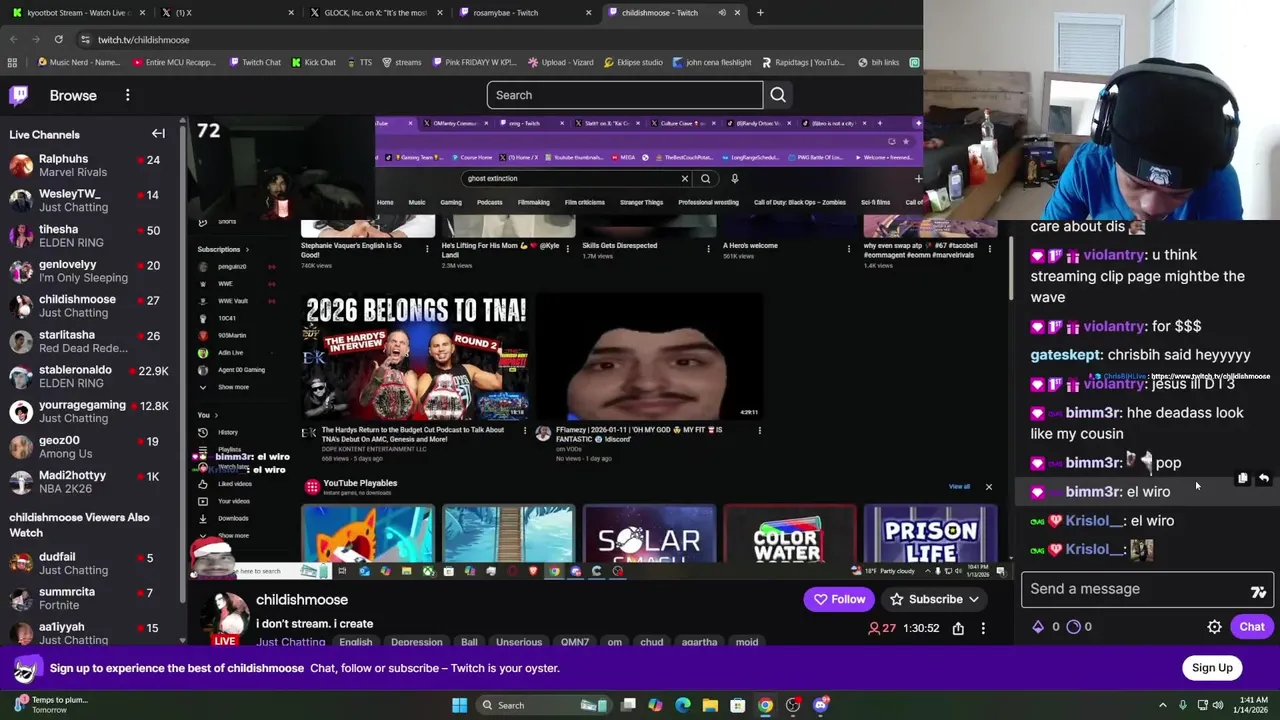Image resolution: width=1280 pixels, height=720 pixels.
Task: Switch to the (1) X browser tab
Action: pos(228,13)
